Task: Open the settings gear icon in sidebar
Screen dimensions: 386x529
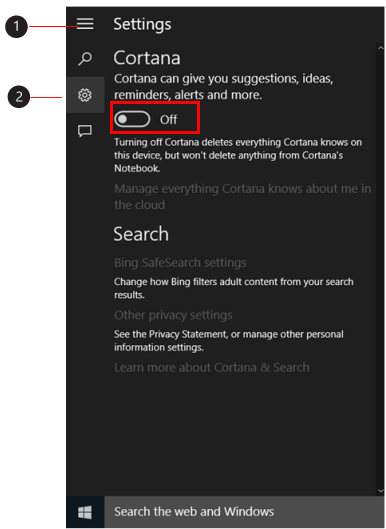Action: [x=85, y=95]
